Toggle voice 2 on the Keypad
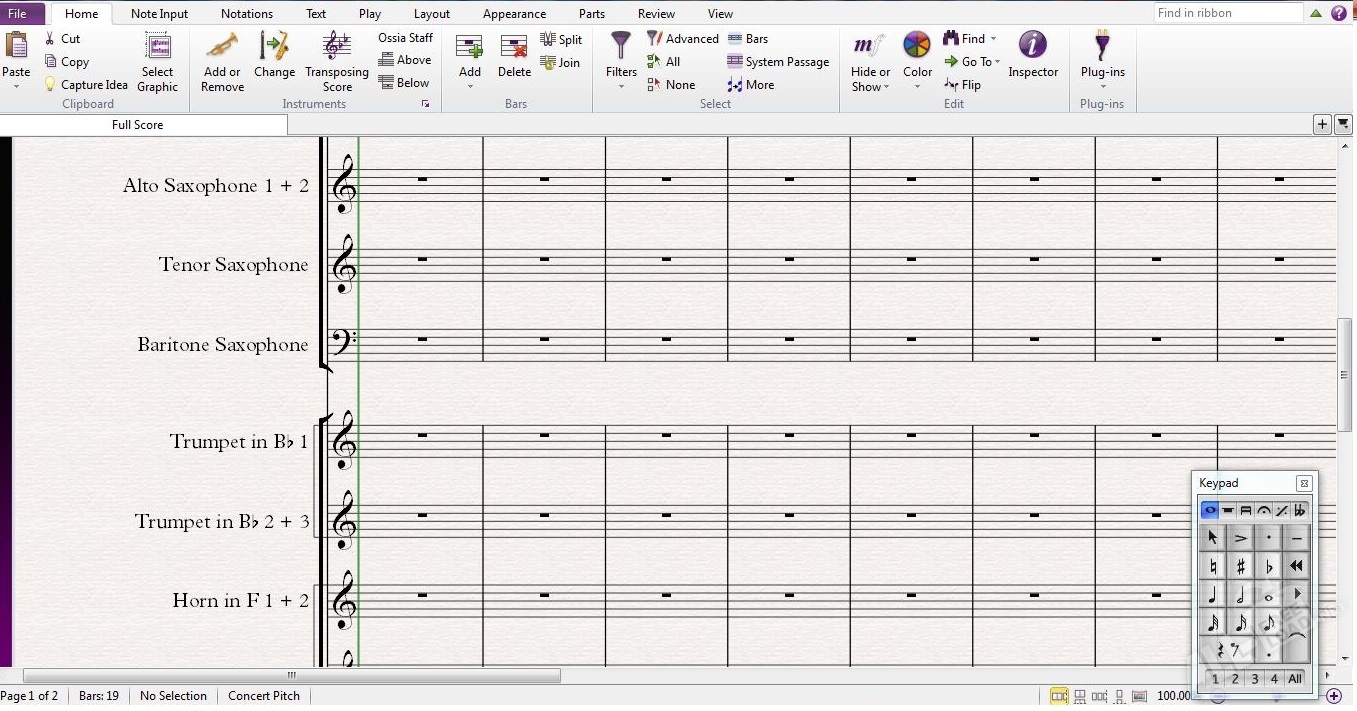 pyautogui.click(x=1235, y=679)
